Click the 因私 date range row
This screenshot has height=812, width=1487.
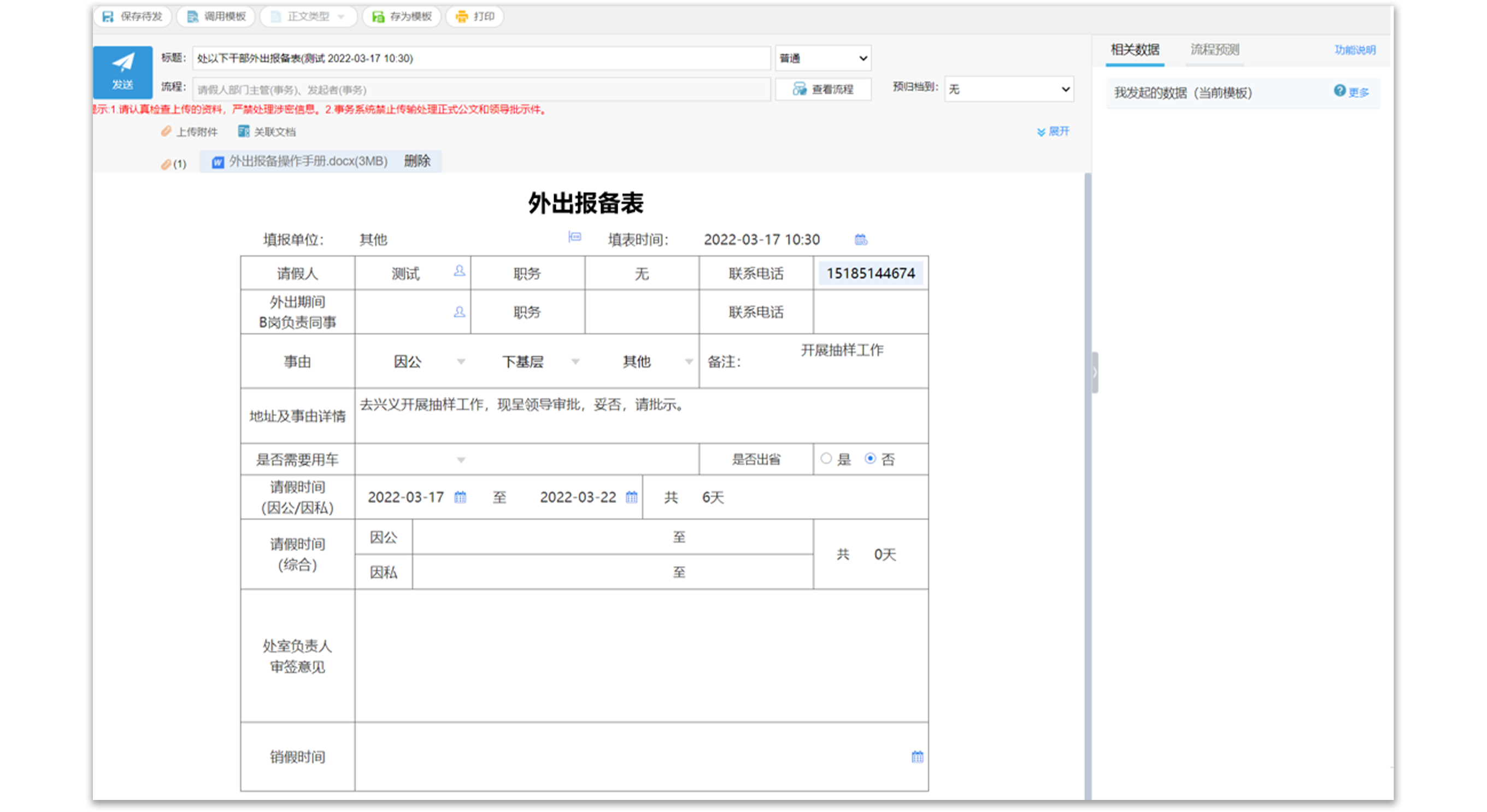click(612, 573)
